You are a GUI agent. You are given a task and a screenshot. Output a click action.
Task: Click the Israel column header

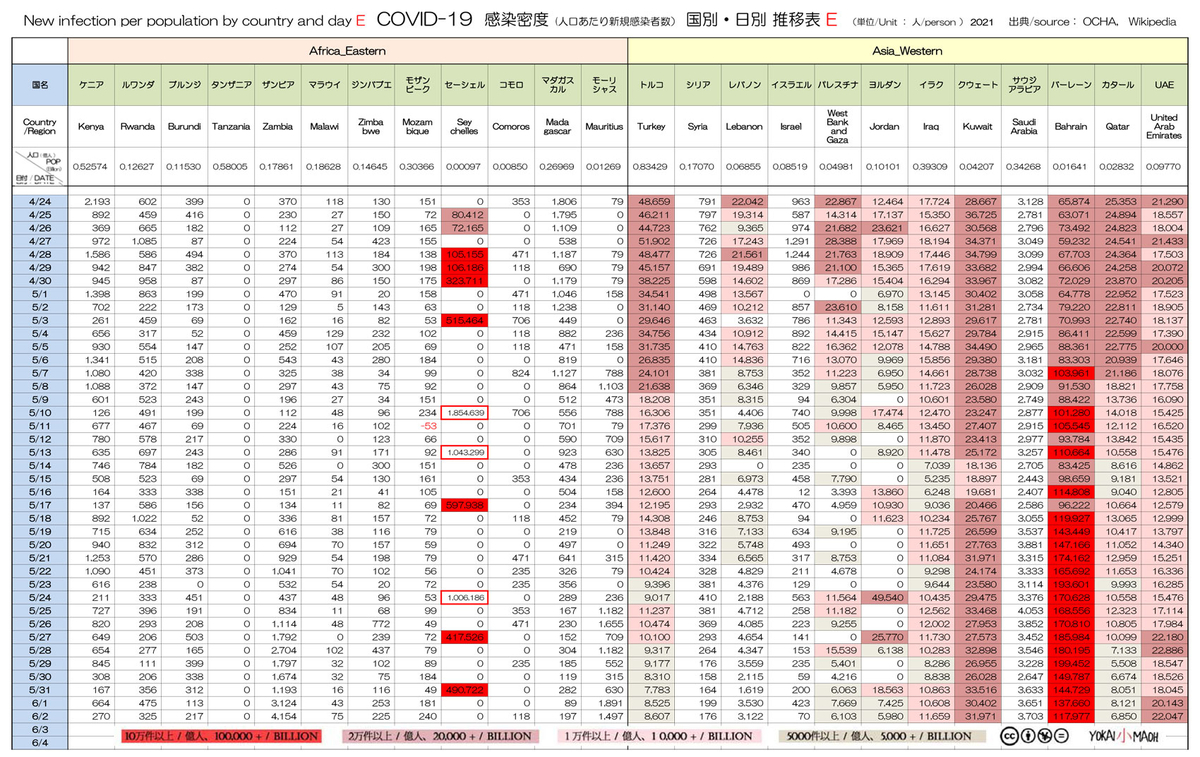(791, 127)
